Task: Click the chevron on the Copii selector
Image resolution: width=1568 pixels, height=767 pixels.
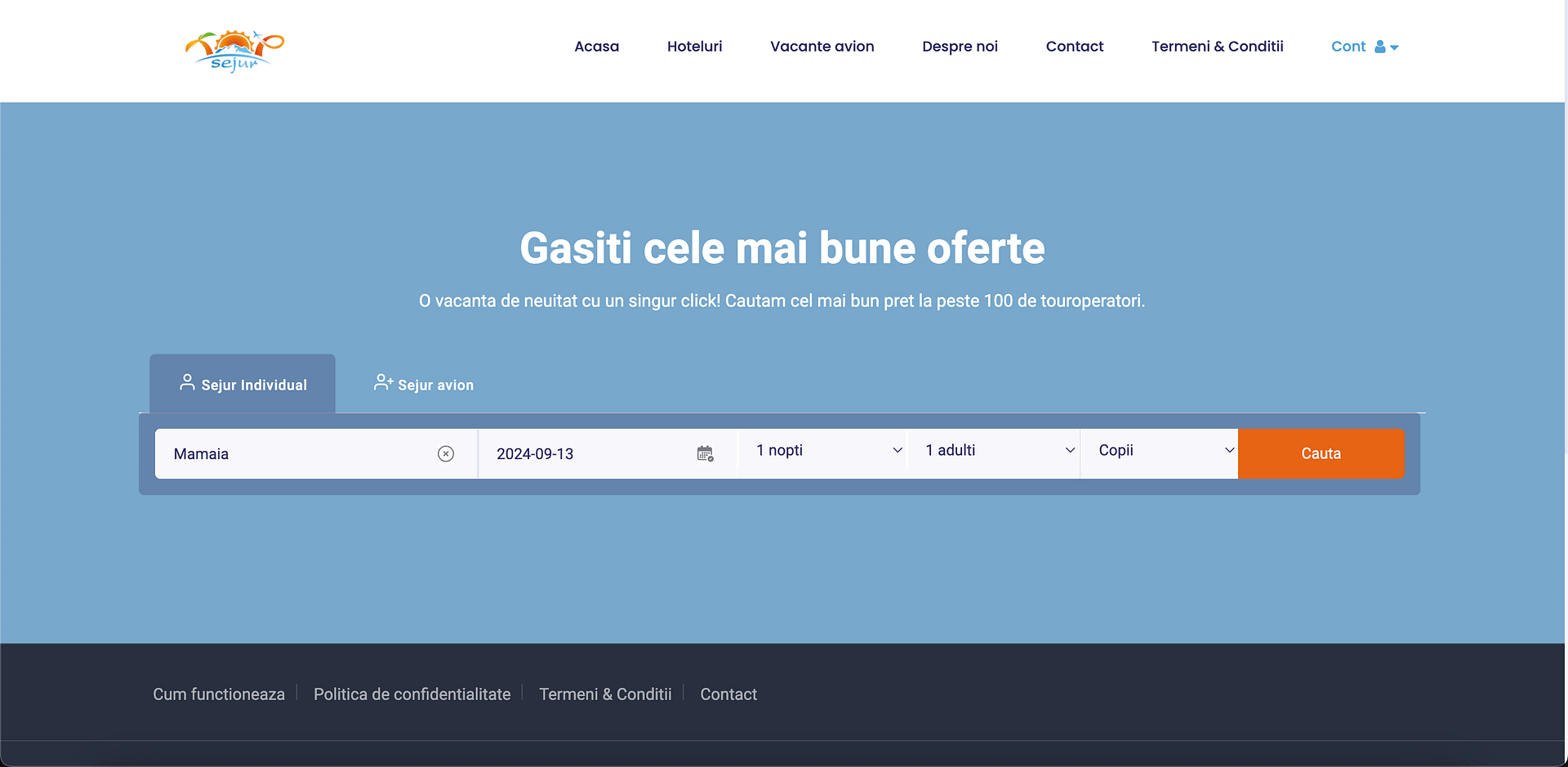Action: [x=1229, y=450]
